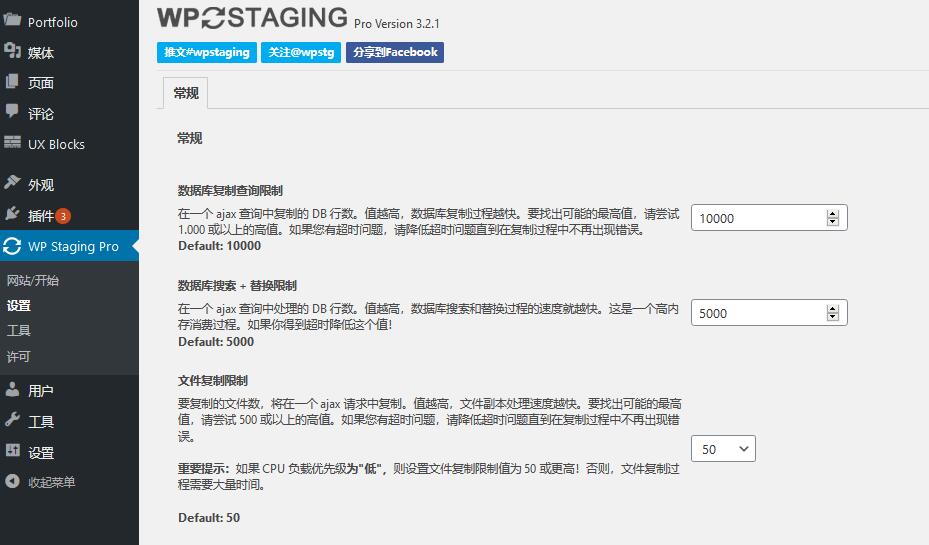The image size is (929, 545).
Task: Open the file copy limit dropdown showing 50
Action: 723,449
